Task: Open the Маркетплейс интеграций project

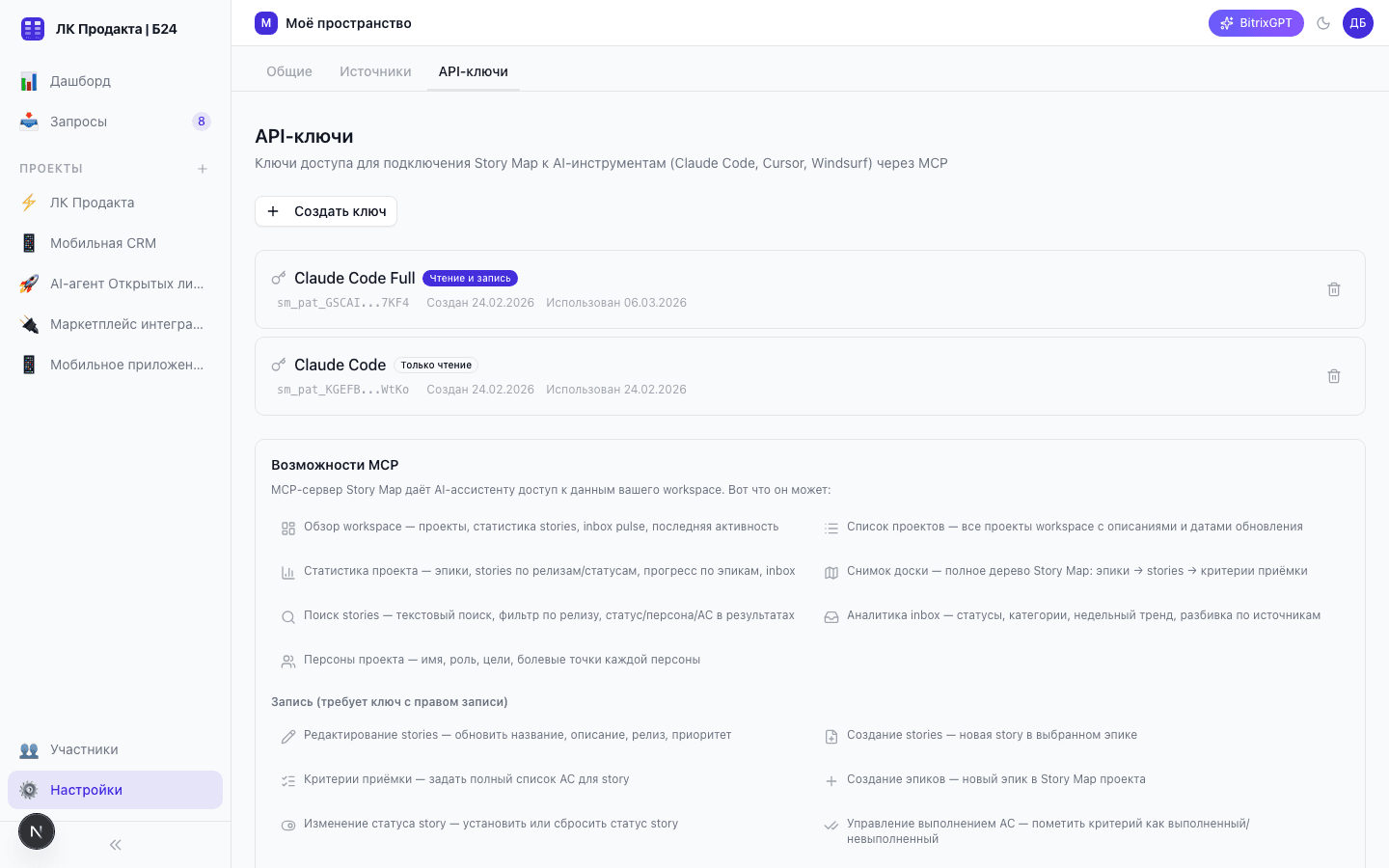Action: click(126, 324)
